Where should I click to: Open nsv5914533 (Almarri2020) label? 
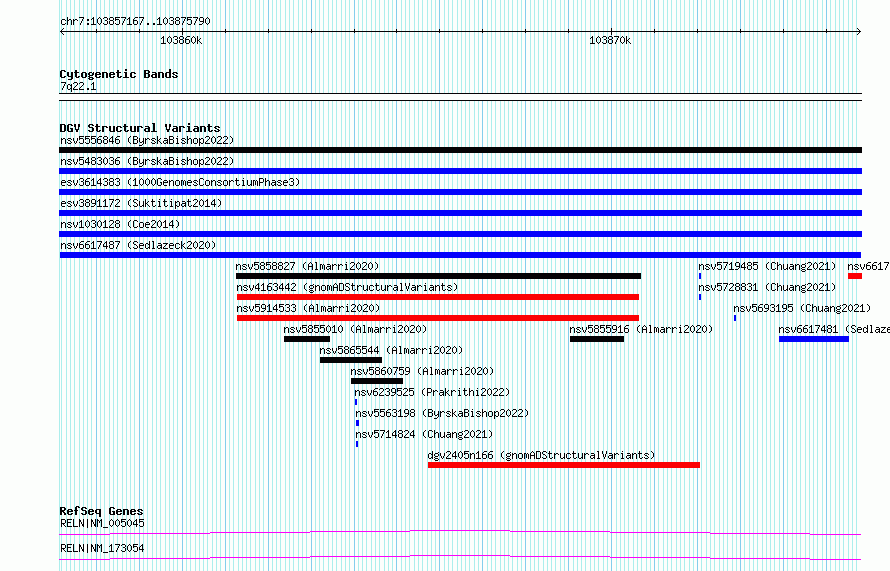pos(308,308)
